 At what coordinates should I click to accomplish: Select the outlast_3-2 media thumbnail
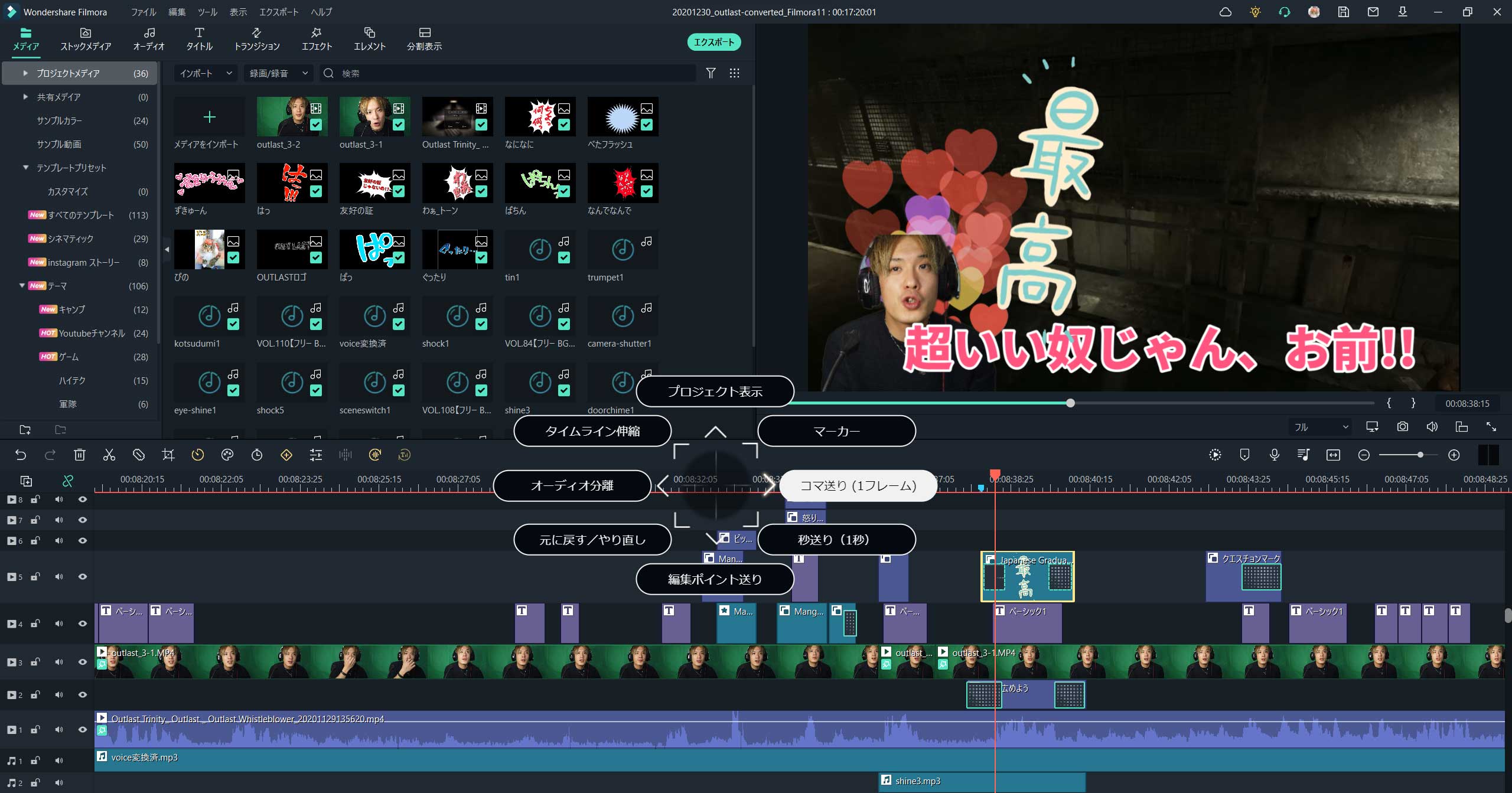pyautogui.click(x=292, y=117)
